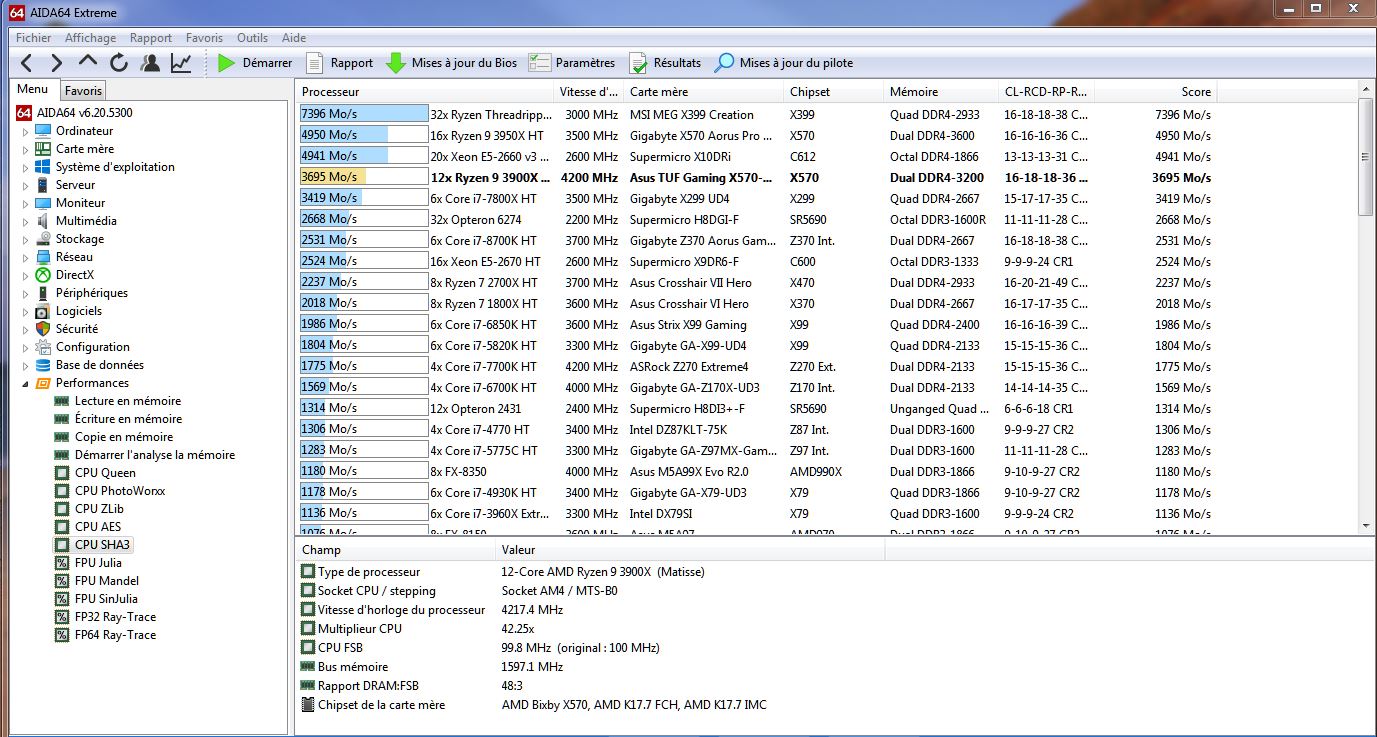Open the FPU Julia benchmark
Screen dimensions: 1377x737
[x=98, y=563]
